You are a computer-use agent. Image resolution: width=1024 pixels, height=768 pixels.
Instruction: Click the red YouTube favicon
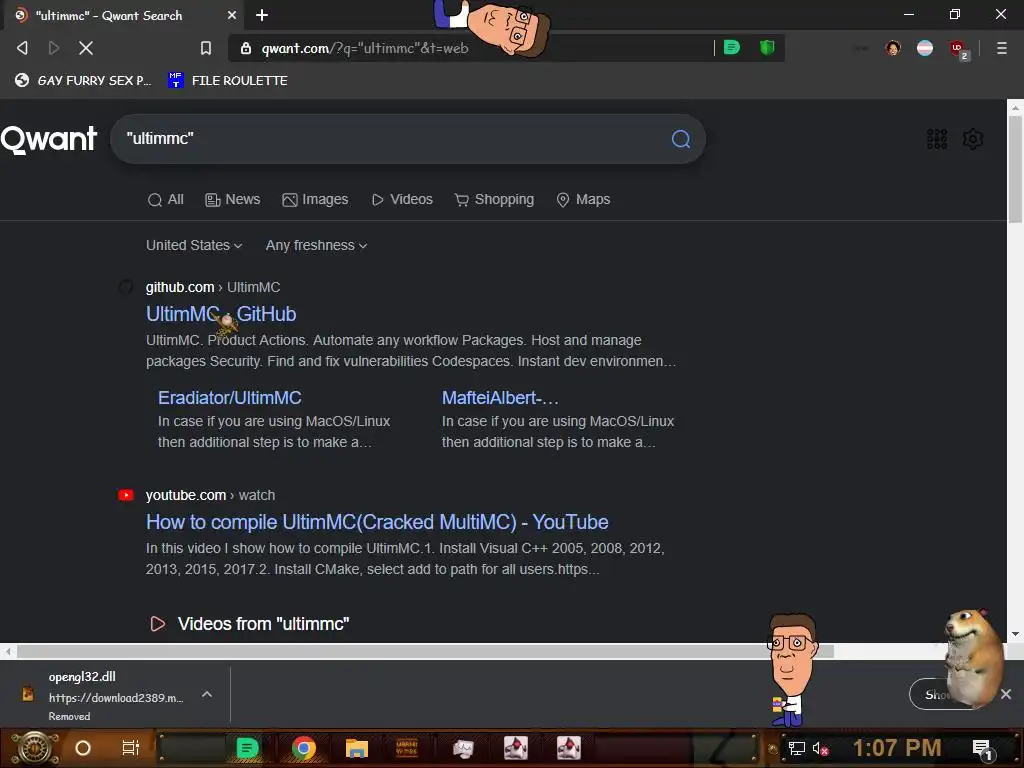125,495
